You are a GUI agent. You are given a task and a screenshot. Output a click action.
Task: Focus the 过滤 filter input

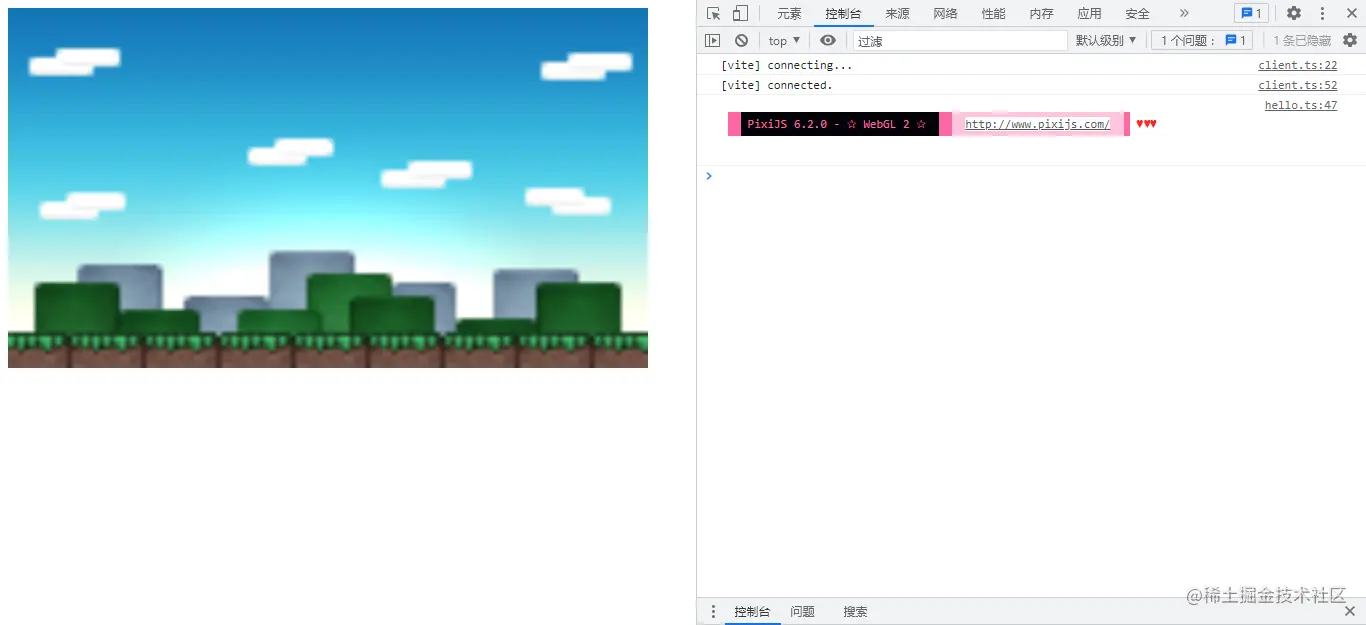click(960, 40)
